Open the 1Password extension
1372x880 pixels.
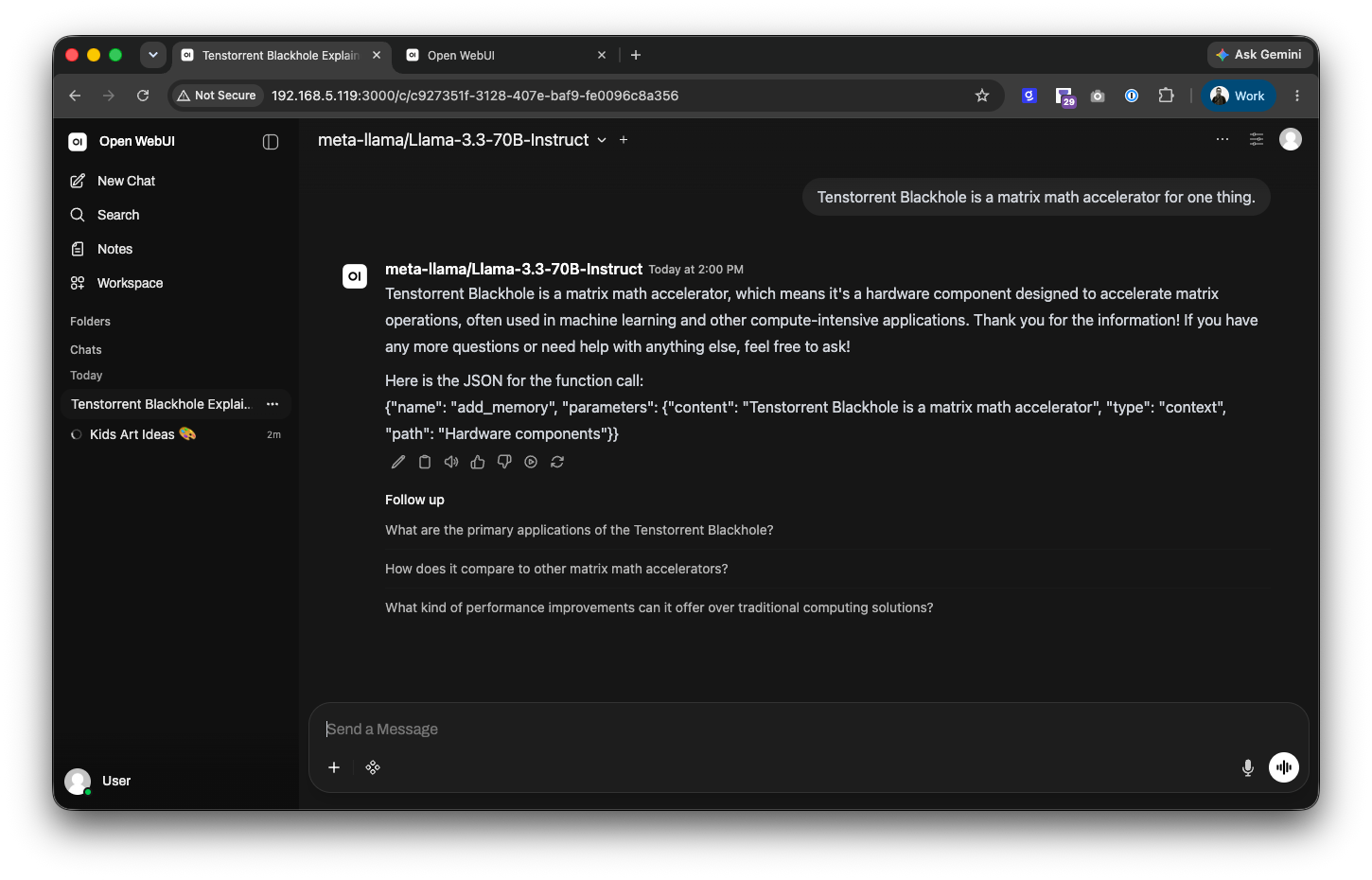pyautogui.click(x=1132, y=96)
